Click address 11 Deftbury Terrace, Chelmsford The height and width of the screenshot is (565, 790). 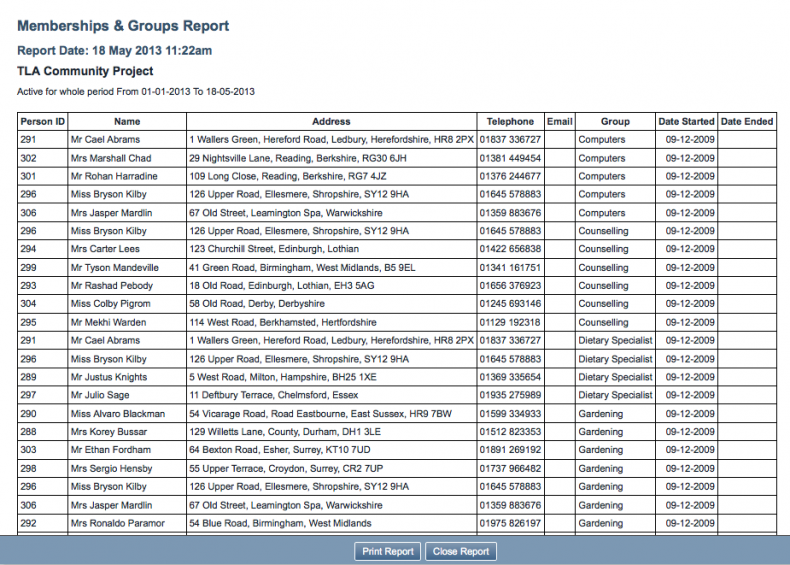pos(274,395)
